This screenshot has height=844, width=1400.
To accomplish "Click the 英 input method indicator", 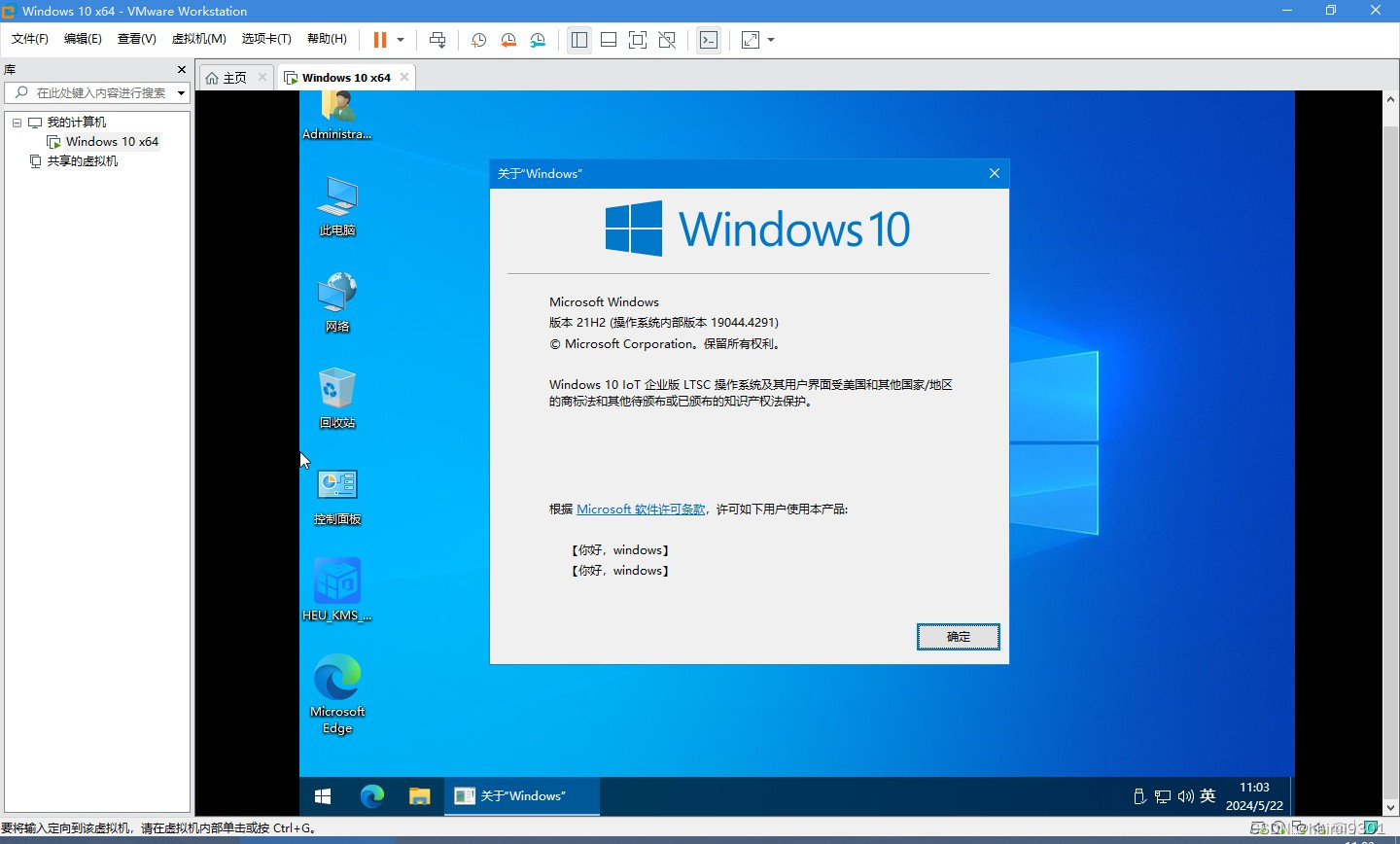I will point(1207,795).
